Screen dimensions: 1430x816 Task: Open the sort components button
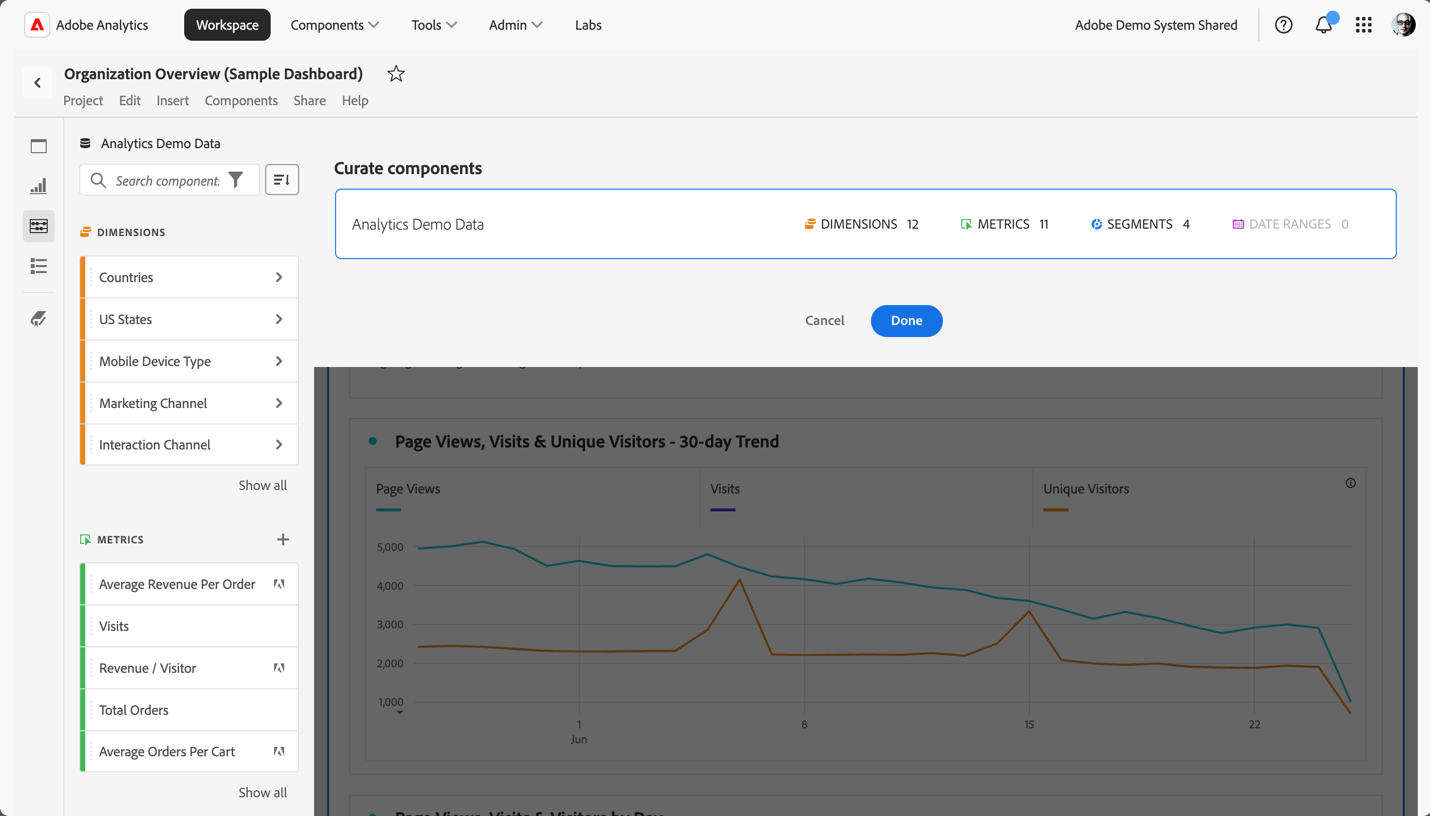click(282, 180)
